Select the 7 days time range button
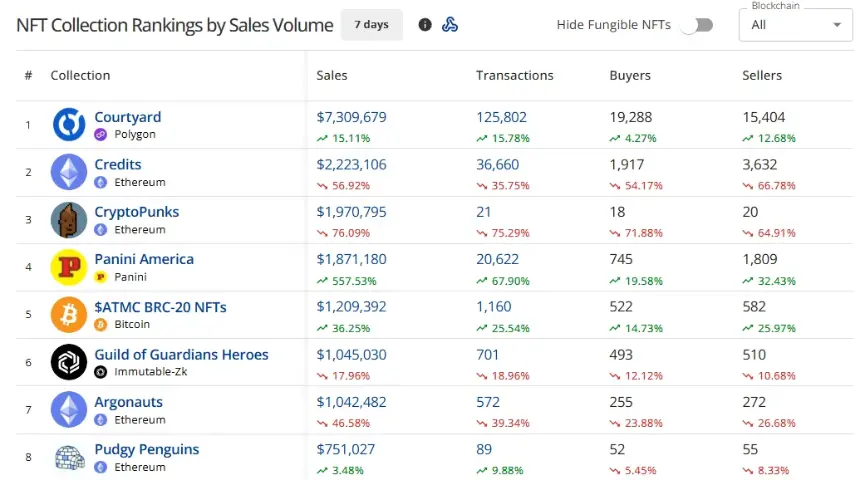 tap(372, 25)
